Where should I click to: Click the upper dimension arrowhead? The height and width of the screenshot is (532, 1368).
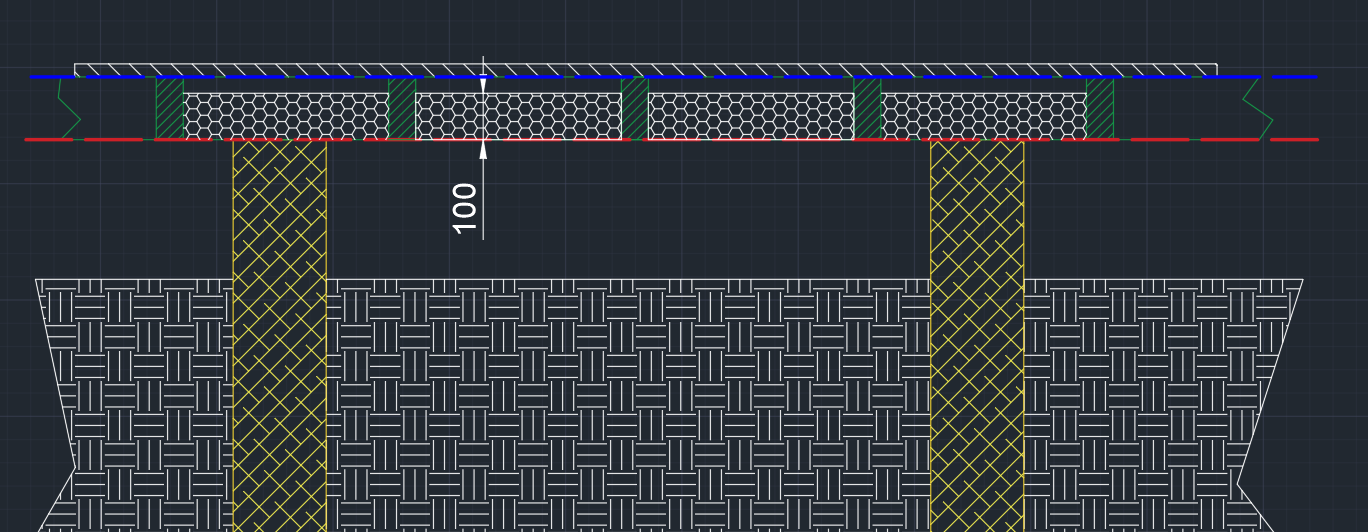pyautogui.click(x=483, y=85)
